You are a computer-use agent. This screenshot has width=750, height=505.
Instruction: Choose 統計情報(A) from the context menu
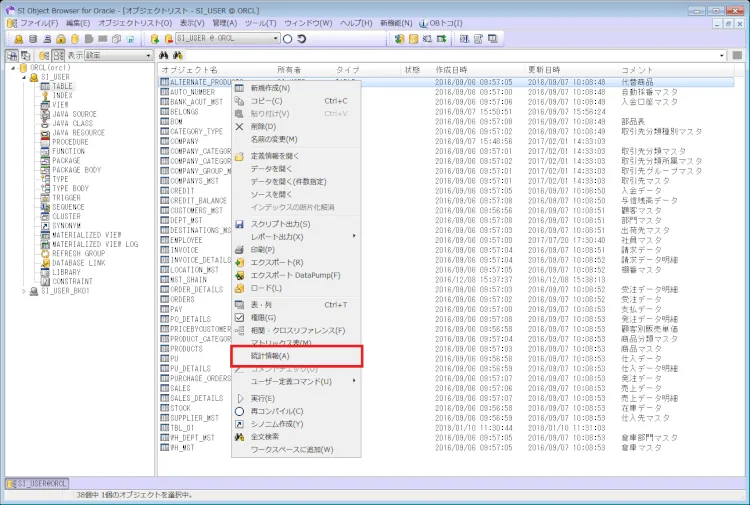pos(296,356)
